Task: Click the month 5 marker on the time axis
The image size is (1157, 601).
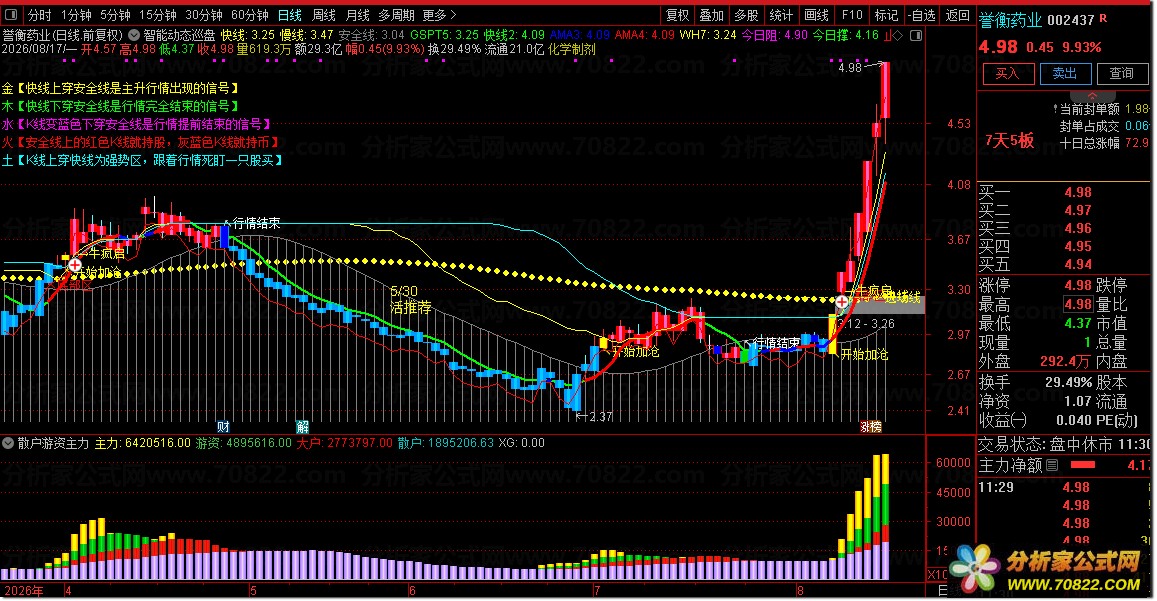Action: (252, 590)
